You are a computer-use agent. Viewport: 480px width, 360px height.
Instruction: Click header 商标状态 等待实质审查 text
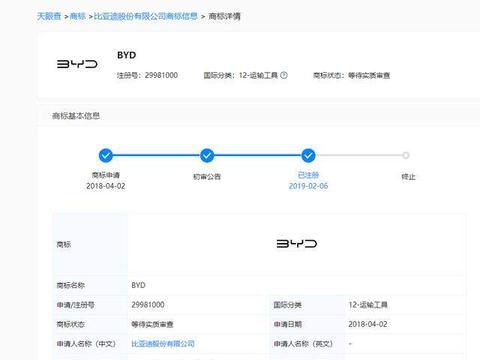click(x=351, y=75)
